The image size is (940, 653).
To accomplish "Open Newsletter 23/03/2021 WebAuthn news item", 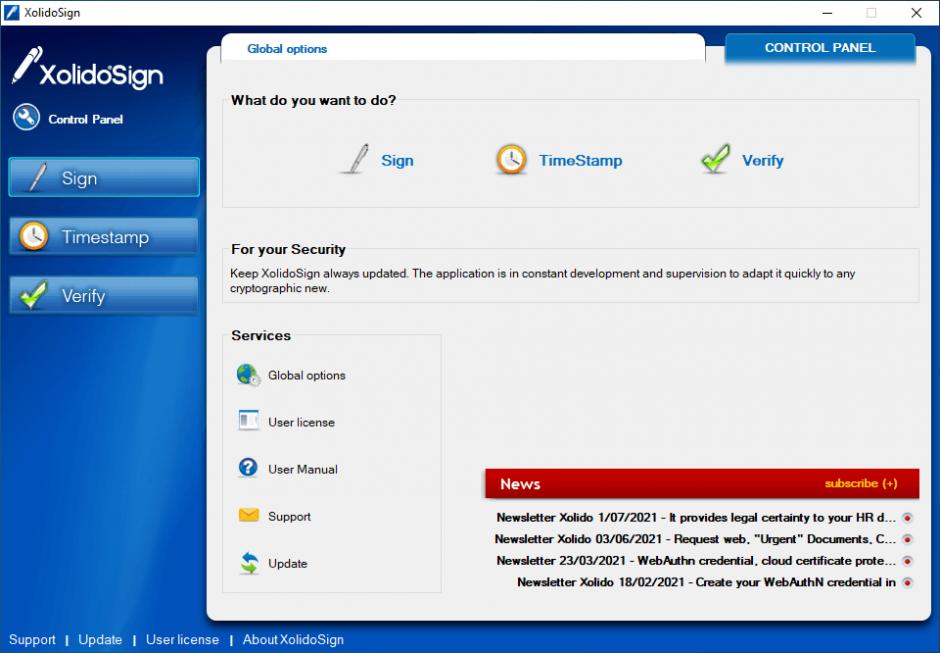I will (x=696, y=561).
